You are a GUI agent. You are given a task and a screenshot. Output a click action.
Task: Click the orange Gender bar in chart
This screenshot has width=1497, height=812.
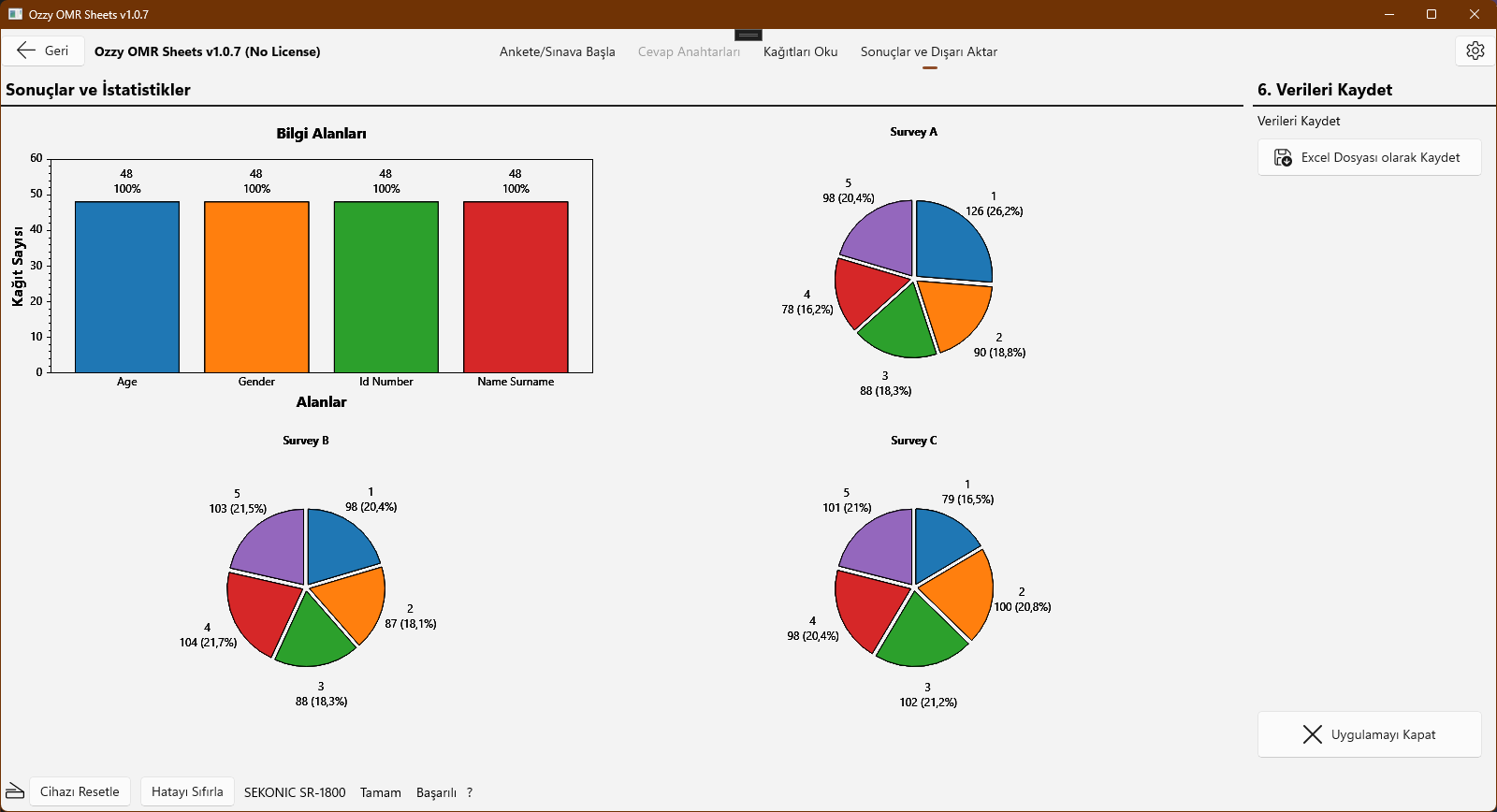tap(256, 287)
